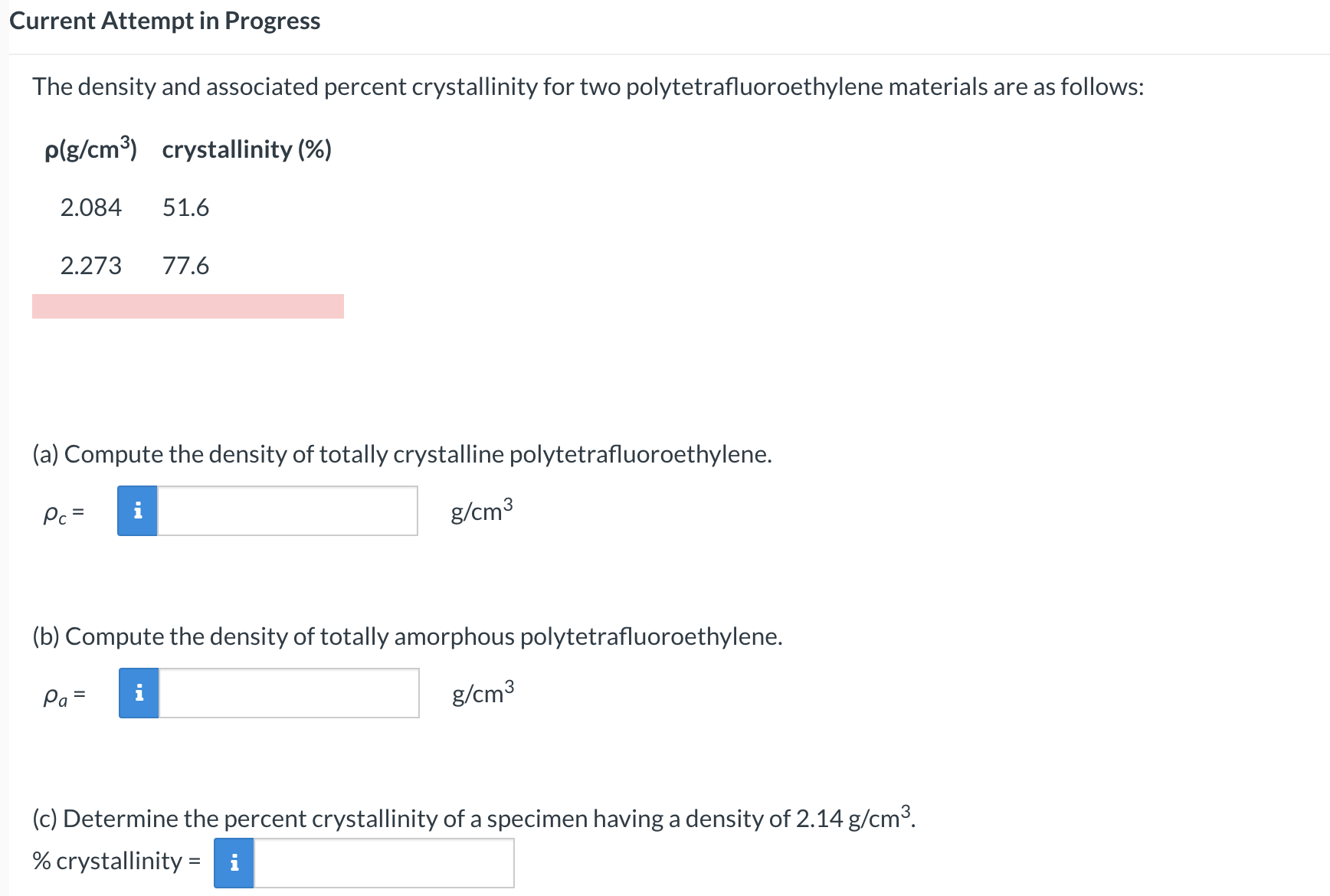Screen dimensions: 1330x896
Task: Click the question (c) prompt text
Action: pyautogui.click(x=473, y=818)
